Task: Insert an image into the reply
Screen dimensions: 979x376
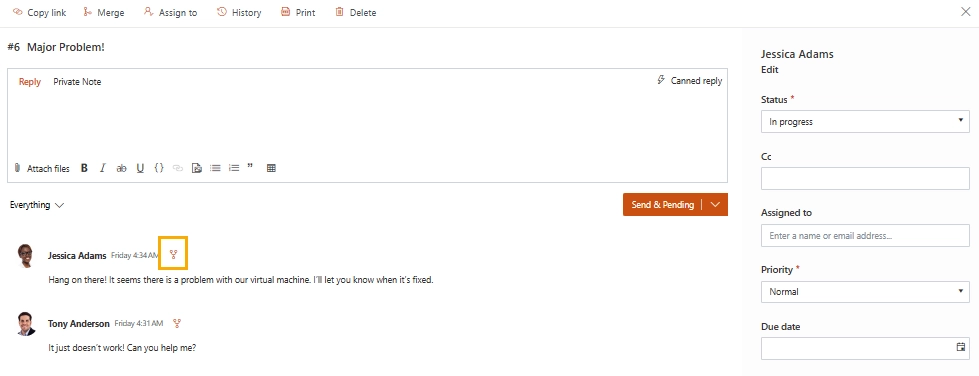Action: tap(197, 168)
